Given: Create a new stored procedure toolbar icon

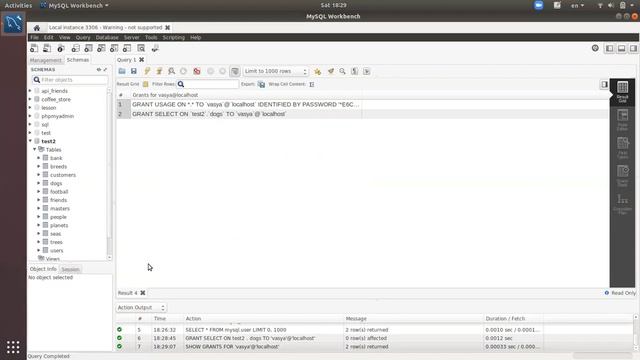Looking at the screenshot, I should 114,49.
